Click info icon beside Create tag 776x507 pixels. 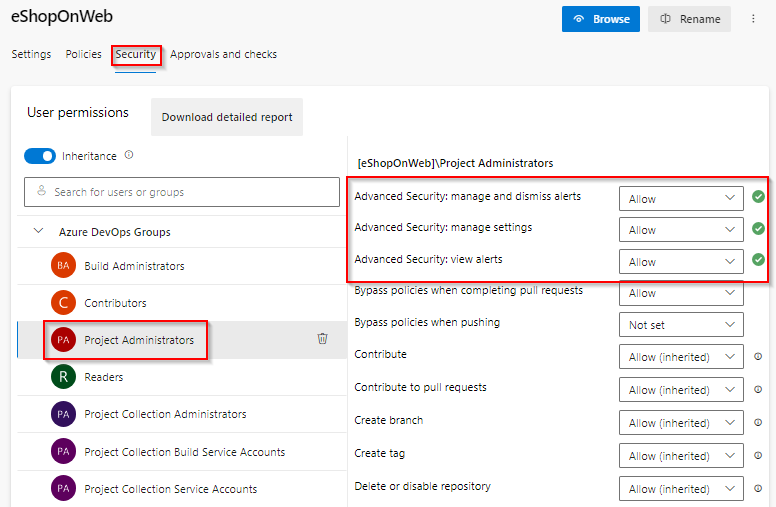tap(758, 456)
